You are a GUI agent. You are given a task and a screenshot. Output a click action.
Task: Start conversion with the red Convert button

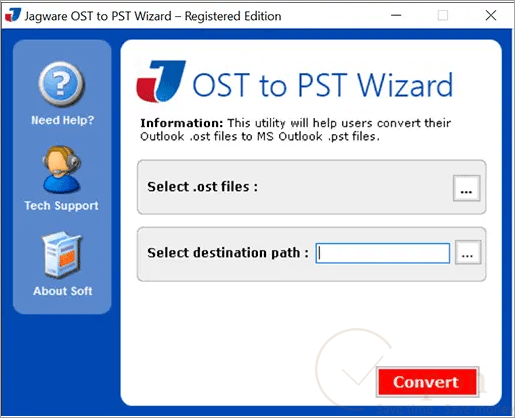[x=427, y=382]
